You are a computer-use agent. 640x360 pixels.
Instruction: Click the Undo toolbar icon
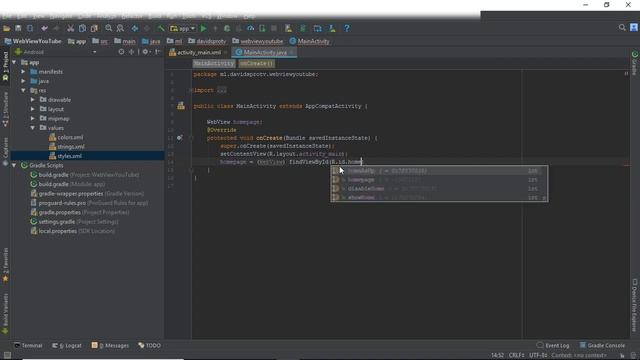coord(44,28)
